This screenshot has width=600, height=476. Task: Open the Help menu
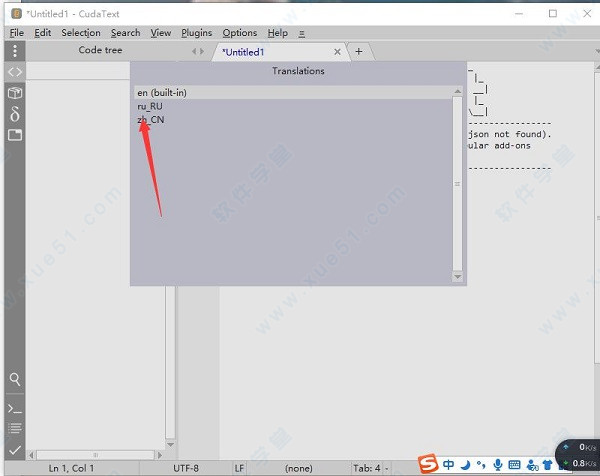click(x=277, y=33)
